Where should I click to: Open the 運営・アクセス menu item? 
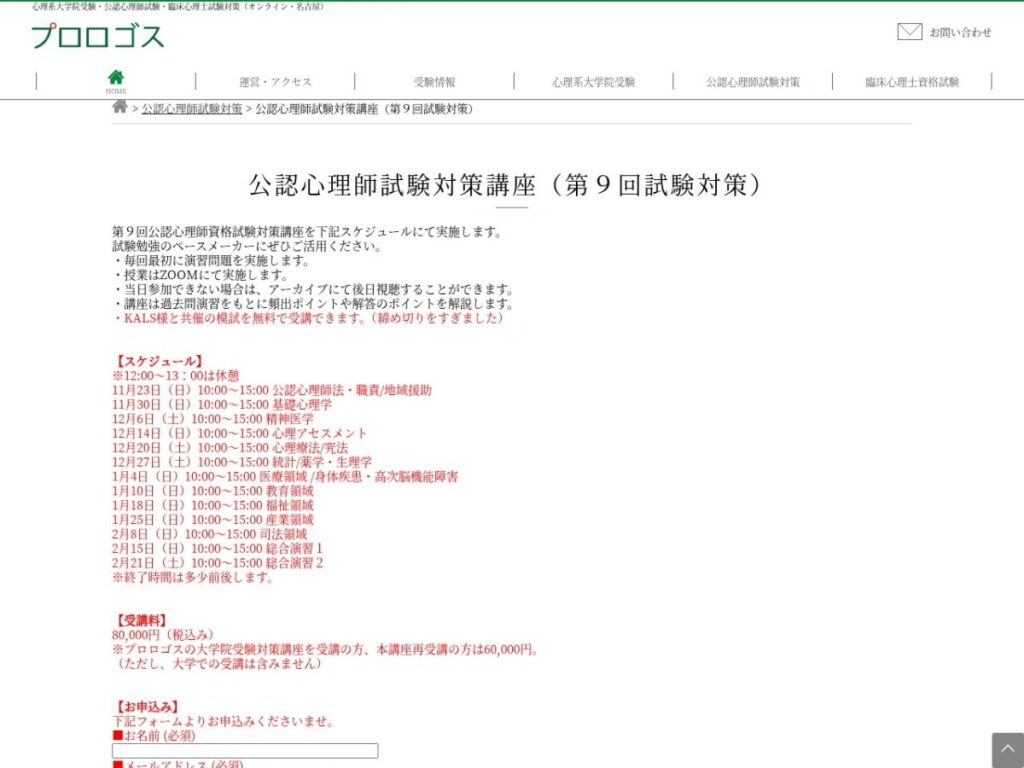275,82
